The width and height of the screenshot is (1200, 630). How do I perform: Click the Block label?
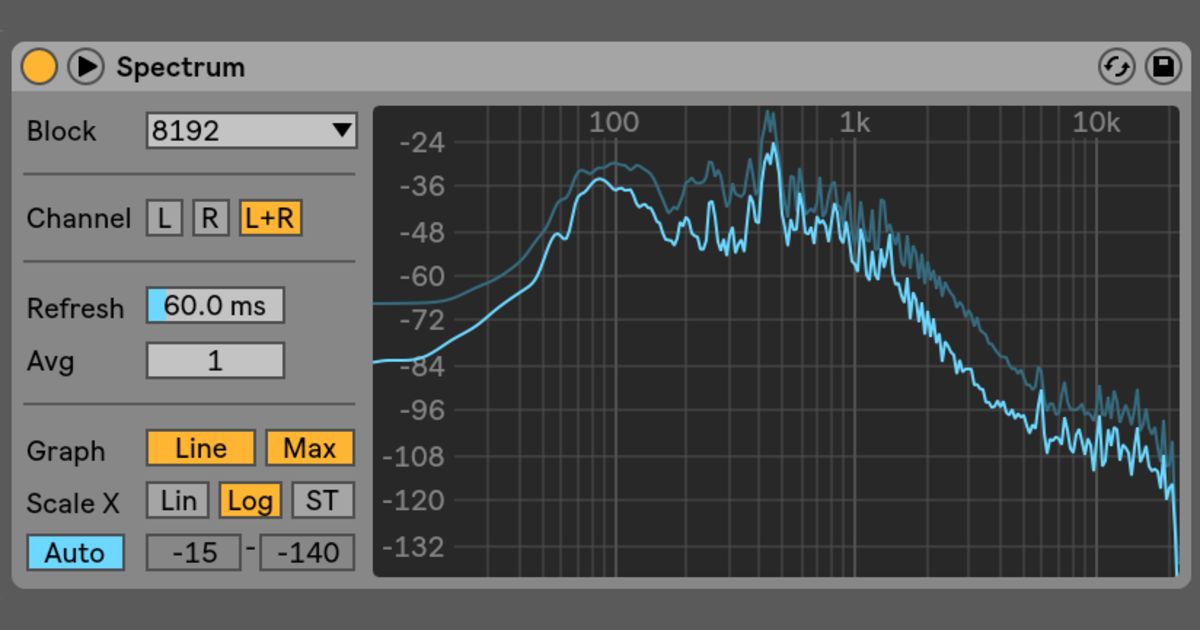tap(61, 131)
